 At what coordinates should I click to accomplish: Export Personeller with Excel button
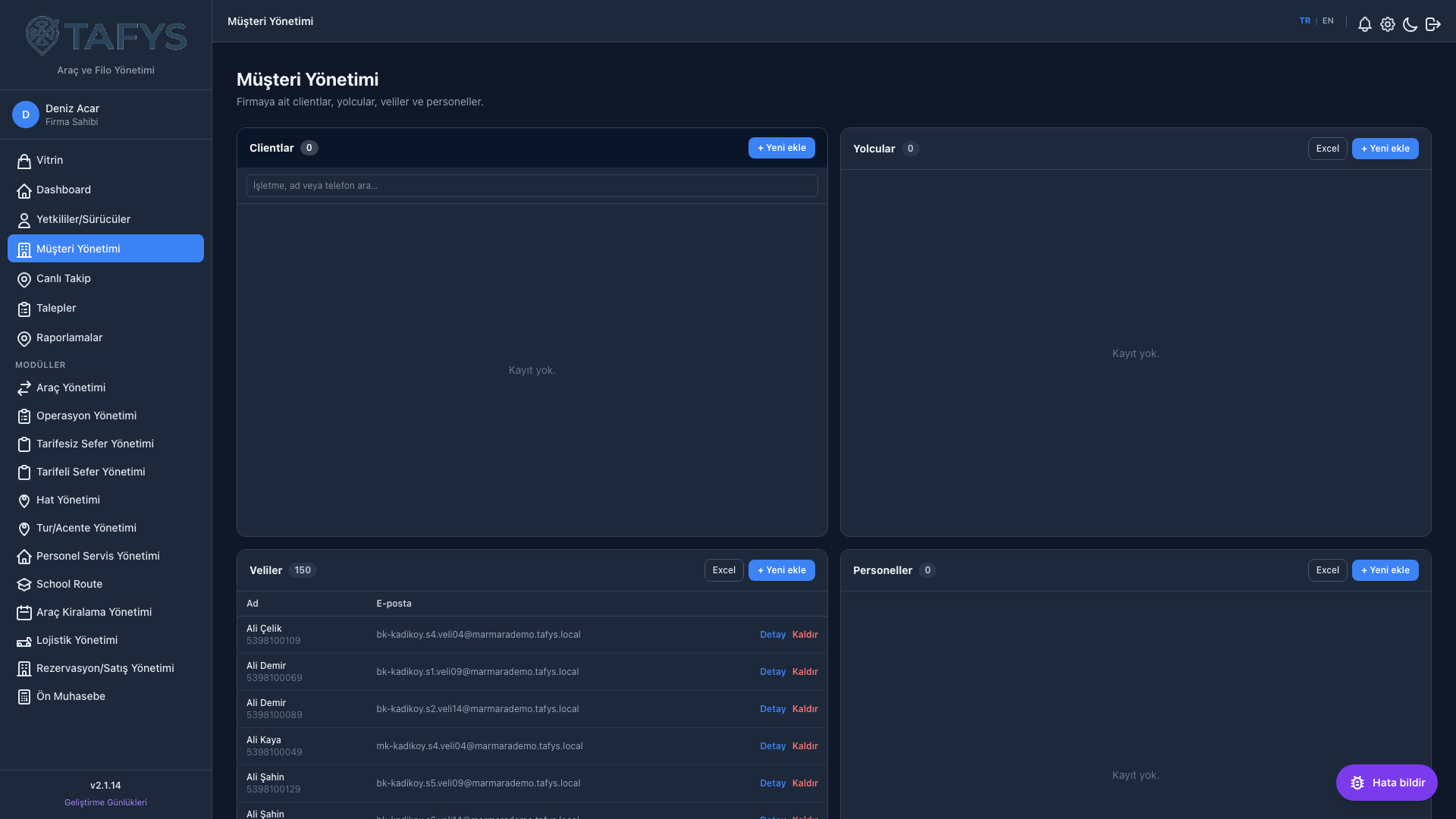(x=1327, y=570)
